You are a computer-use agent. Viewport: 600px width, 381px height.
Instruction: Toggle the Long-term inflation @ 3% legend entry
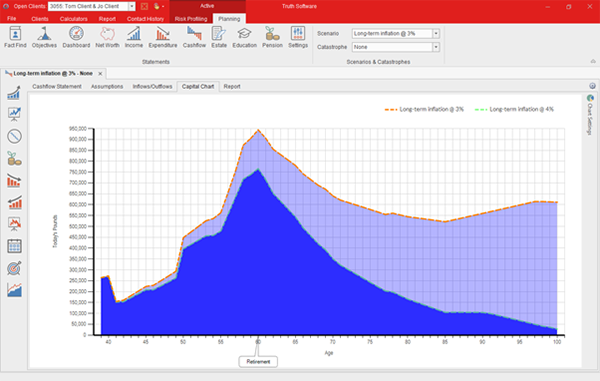(x=424, y=109)
